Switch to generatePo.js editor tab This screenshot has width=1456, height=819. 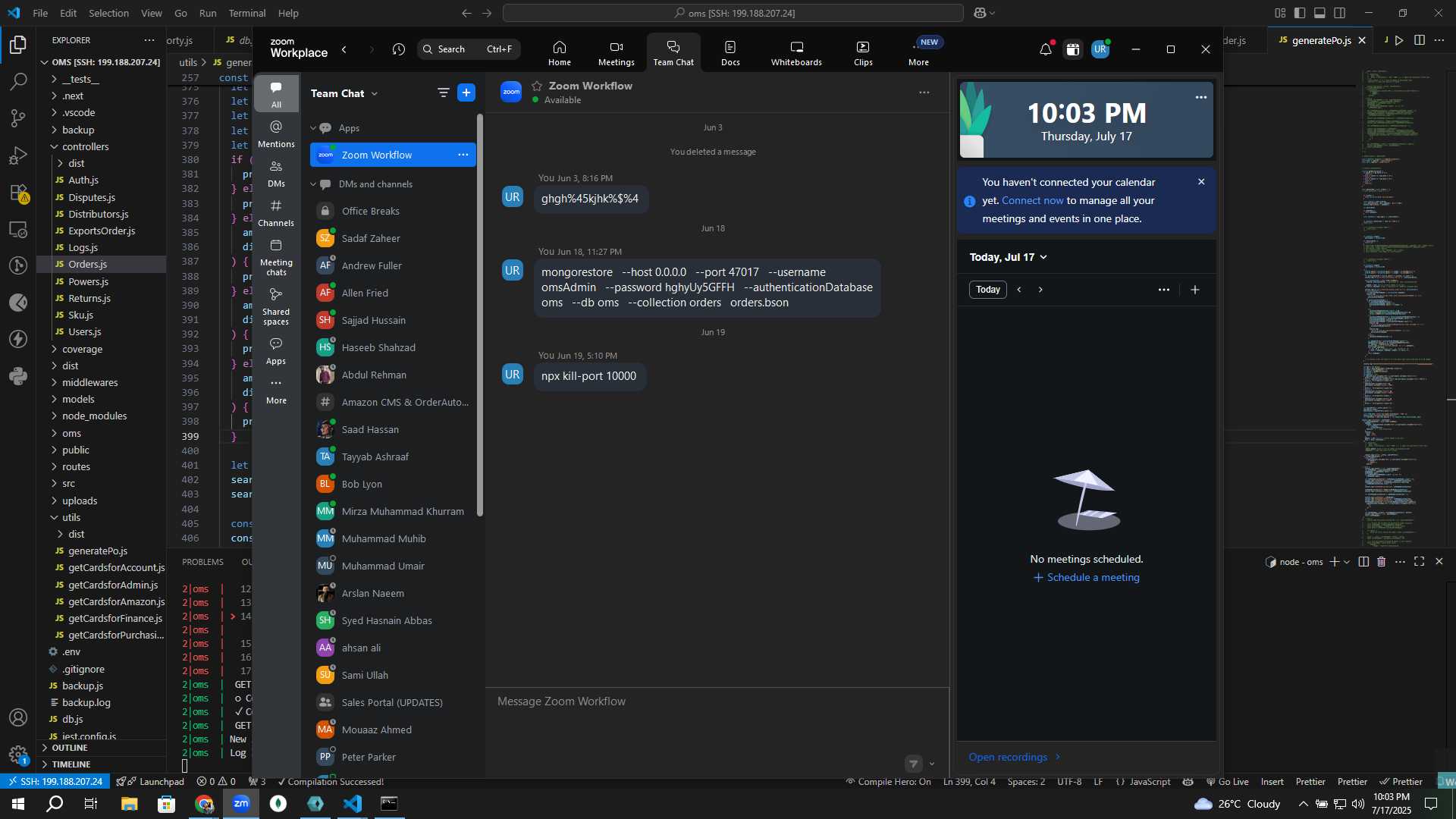click(x=1320, y=40)
